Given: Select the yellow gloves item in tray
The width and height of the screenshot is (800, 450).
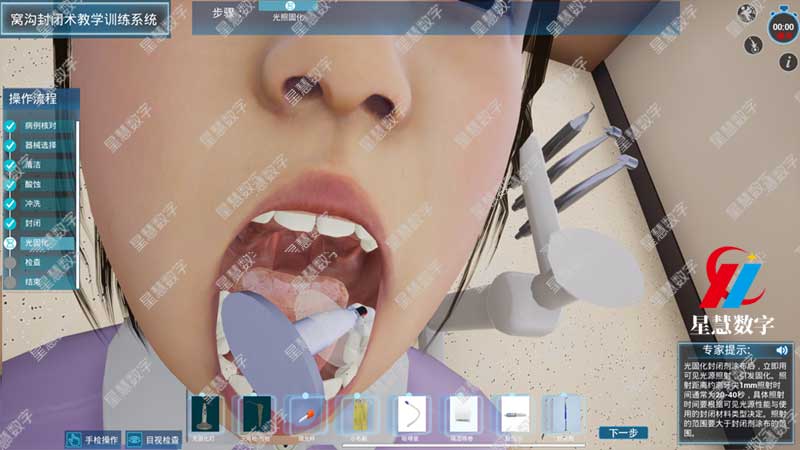Looking at the screenshot, I should [x=358, y=414].
